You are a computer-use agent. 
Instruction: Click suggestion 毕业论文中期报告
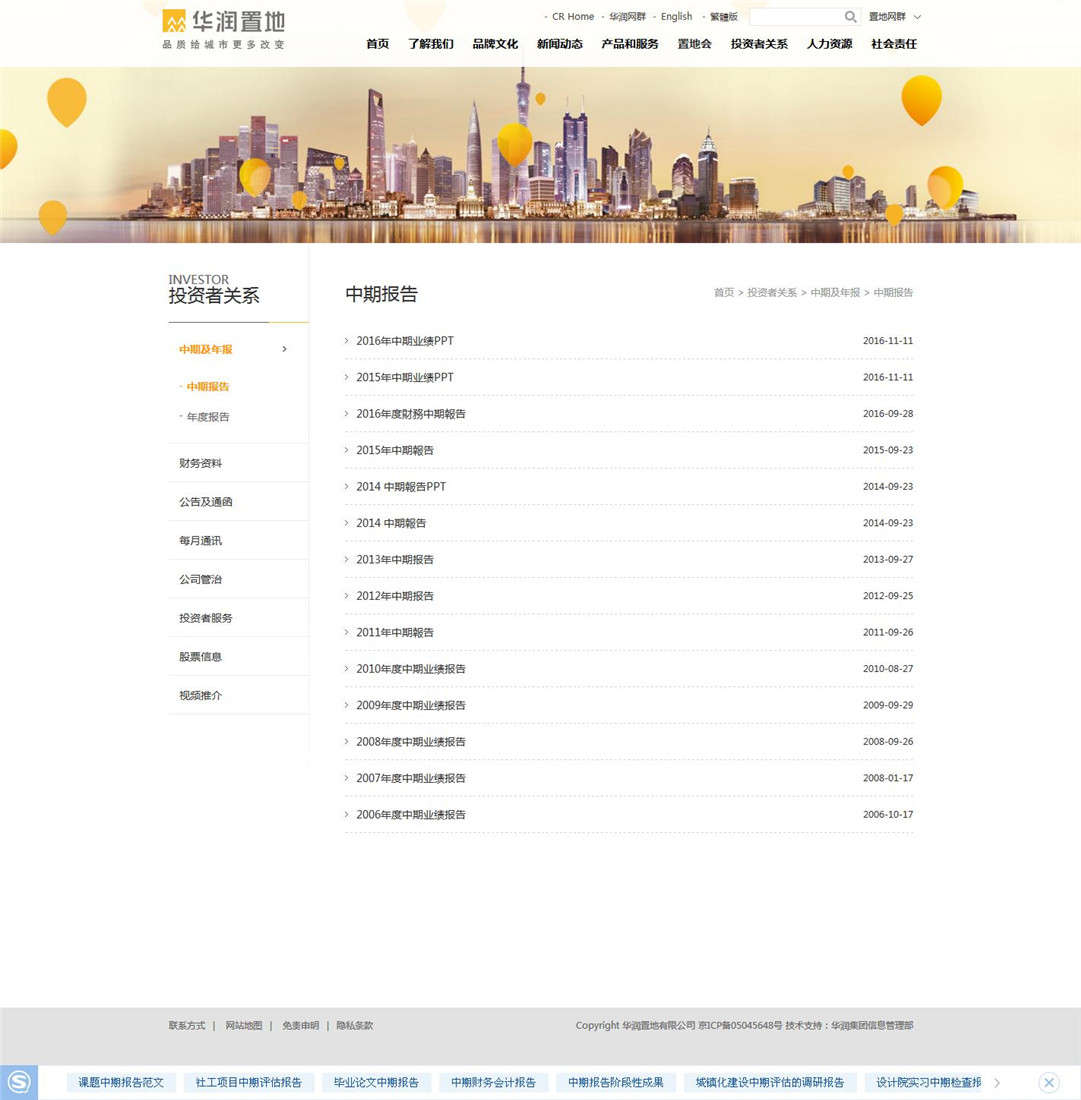point(376,1082)
